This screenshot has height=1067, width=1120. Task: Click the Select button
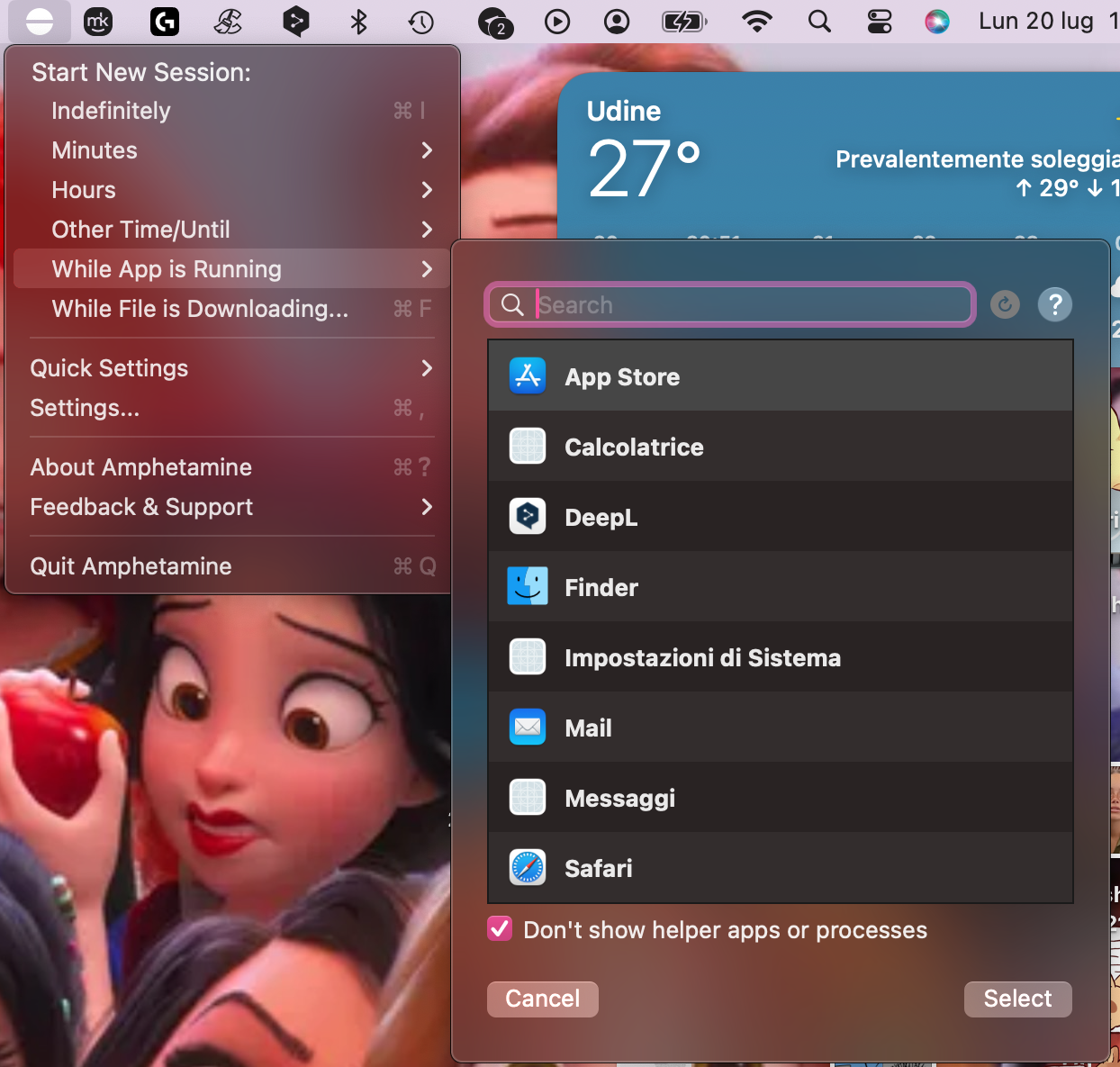click(1018, 999)
